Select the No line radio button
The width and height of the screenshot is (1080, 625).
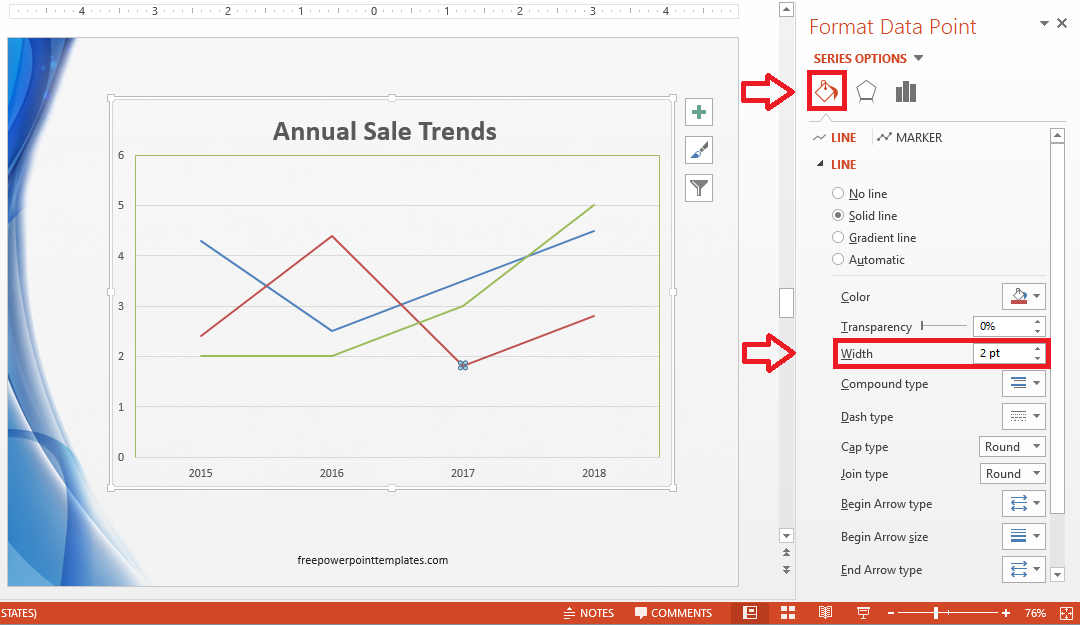pyautogui.click(x=838, y=193)
